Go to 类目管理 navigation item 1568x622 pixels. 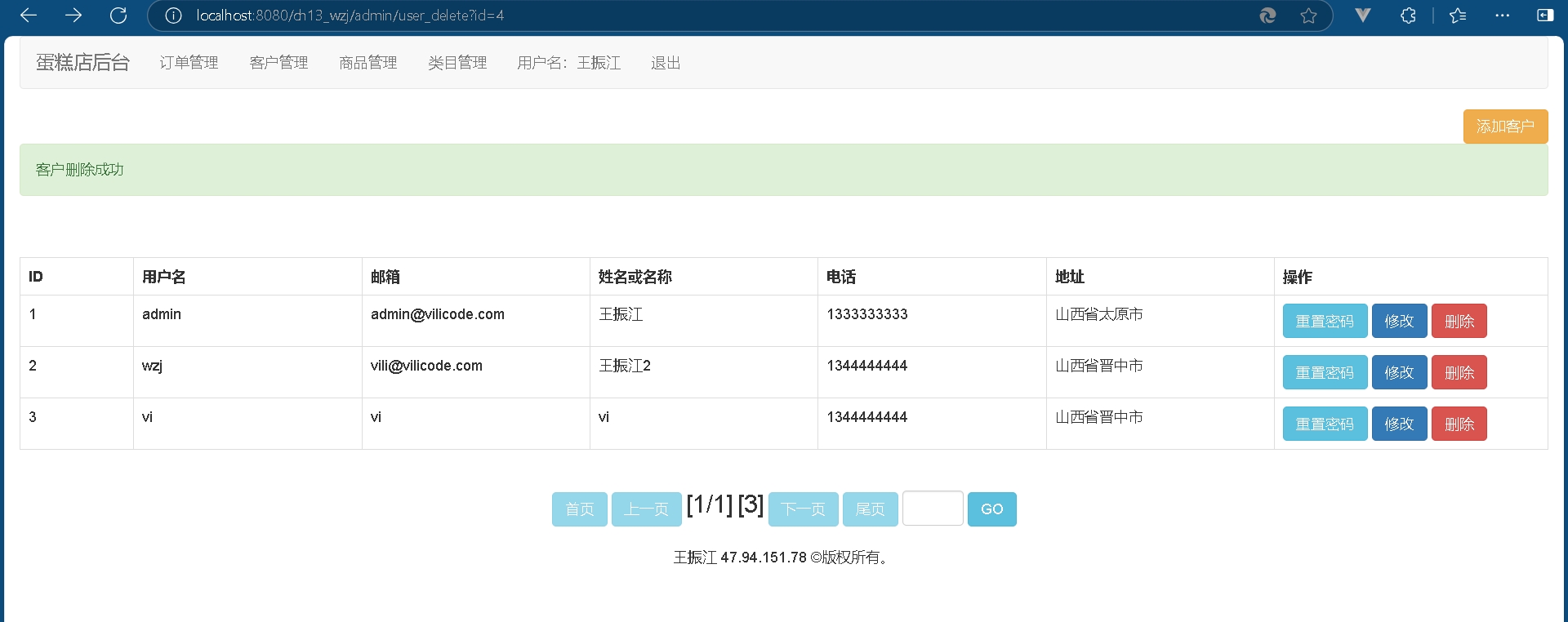(x=457, y=63)
